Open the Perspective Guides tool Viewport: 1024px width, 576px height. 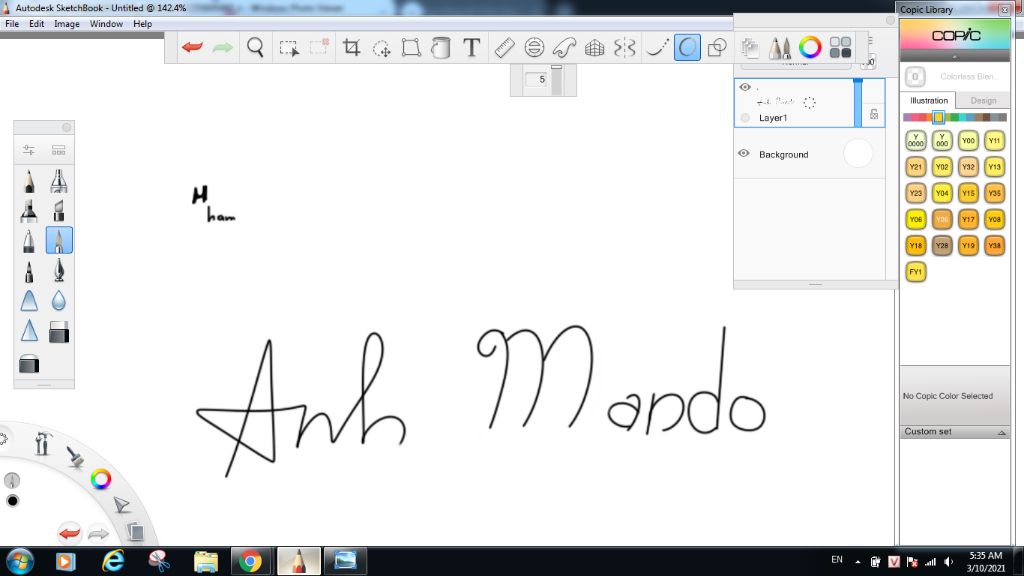594,48
